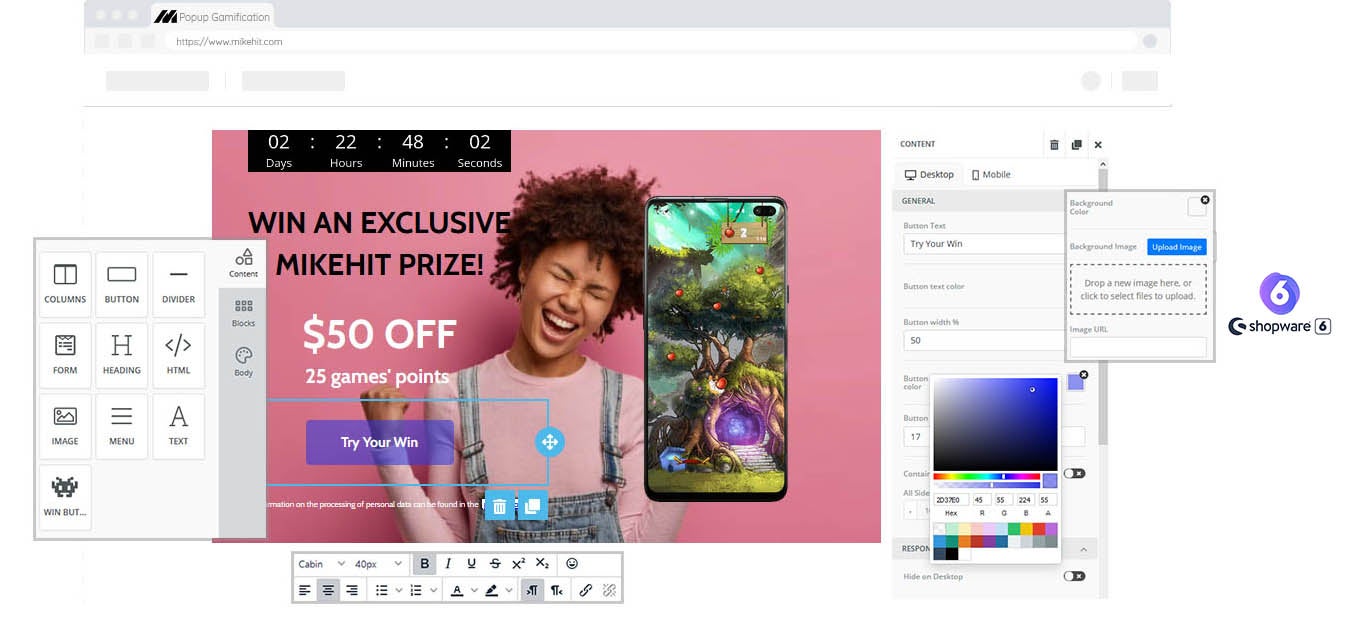Open the highlight color dropdown arrow
1356x641 pixels.
coord(509,590)
